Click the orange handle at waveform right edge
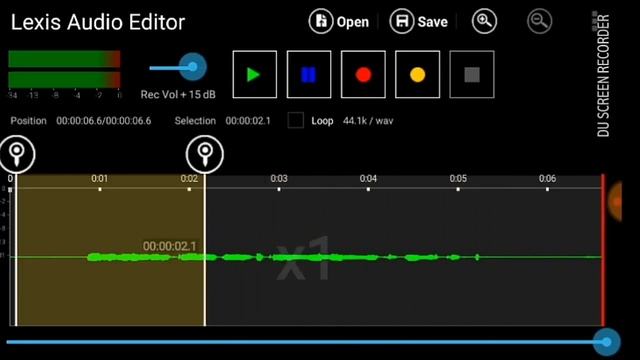Screen dimensions: 640x360 pos(615,201)
